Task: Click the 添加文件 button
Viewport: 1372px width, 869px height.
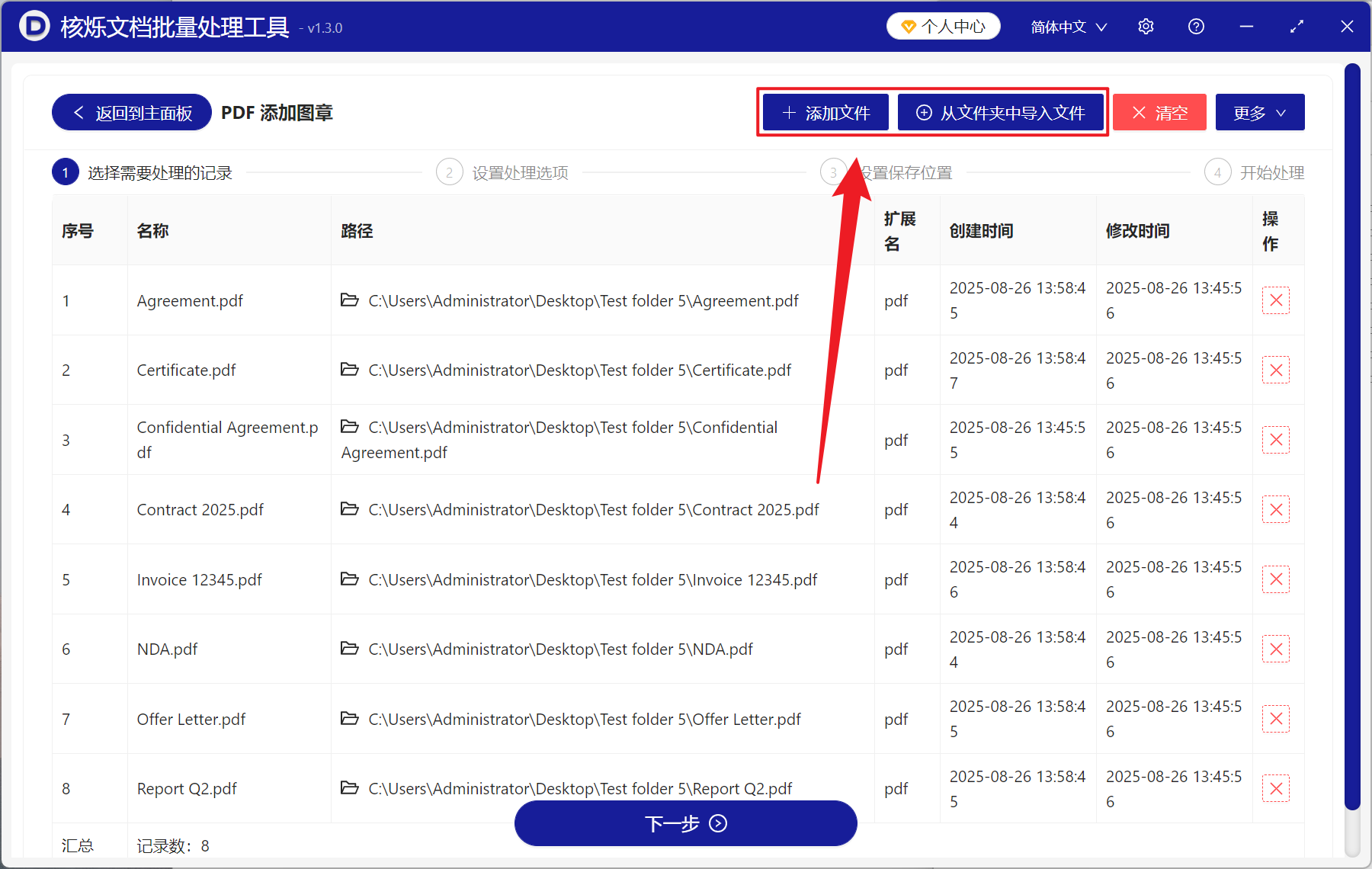Action: coord(825,112)
